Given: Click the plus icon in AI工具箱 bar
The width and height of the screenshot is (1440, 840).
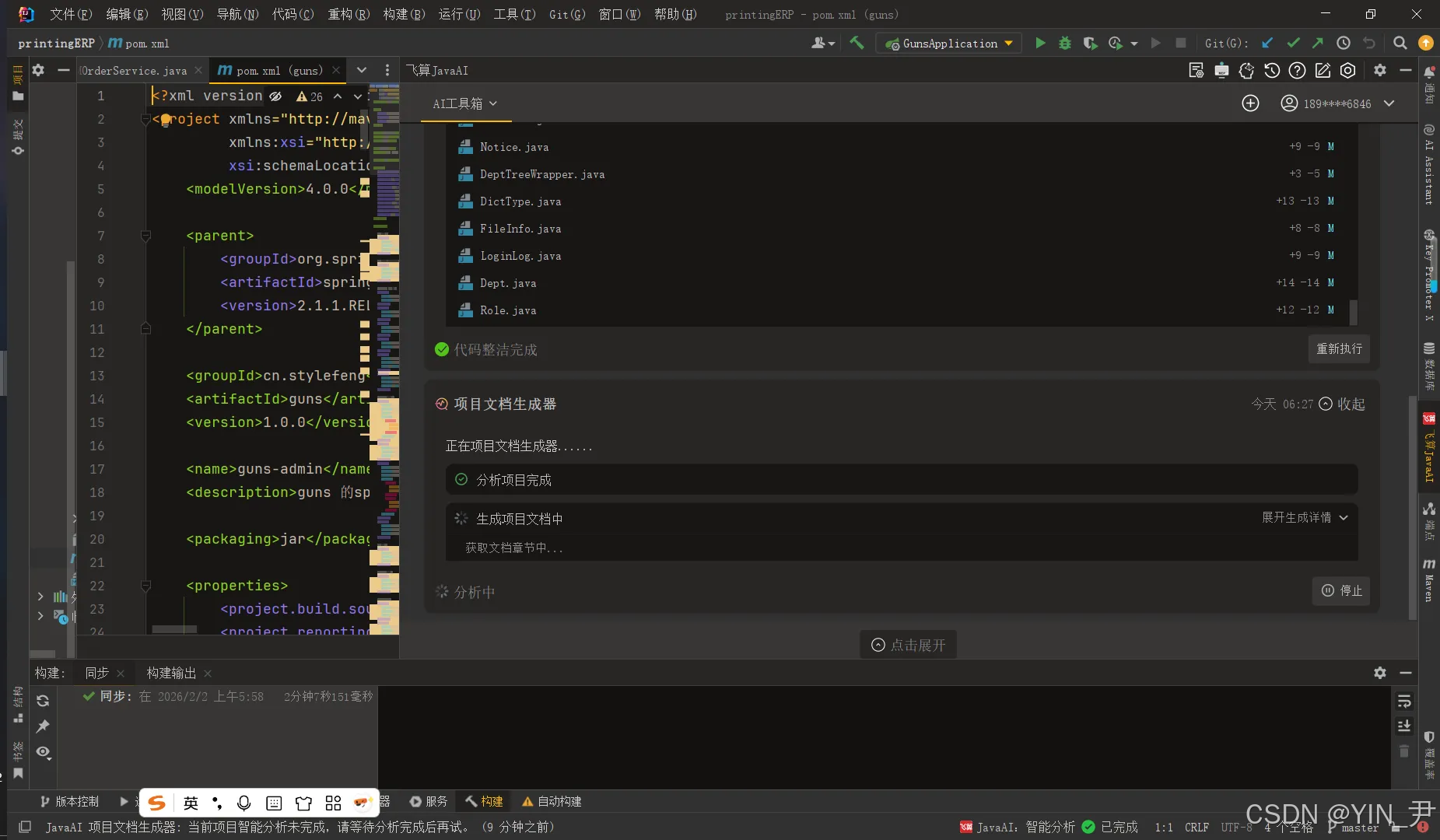Looking at the screenshot, I should click(1250, 103).
